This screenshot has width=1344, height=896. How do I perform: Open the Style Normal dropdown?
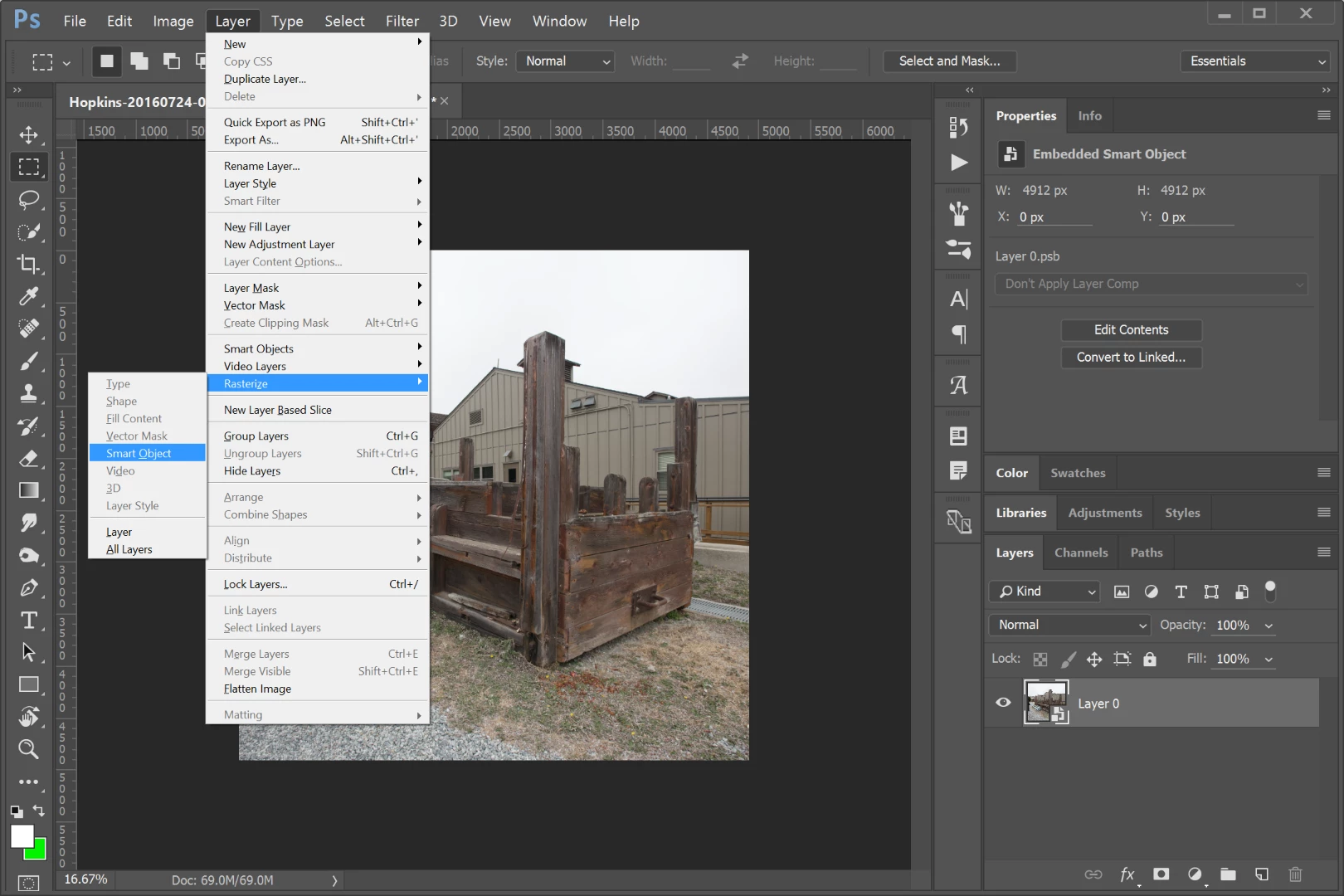pyautogui.click(x=565, y=61)
